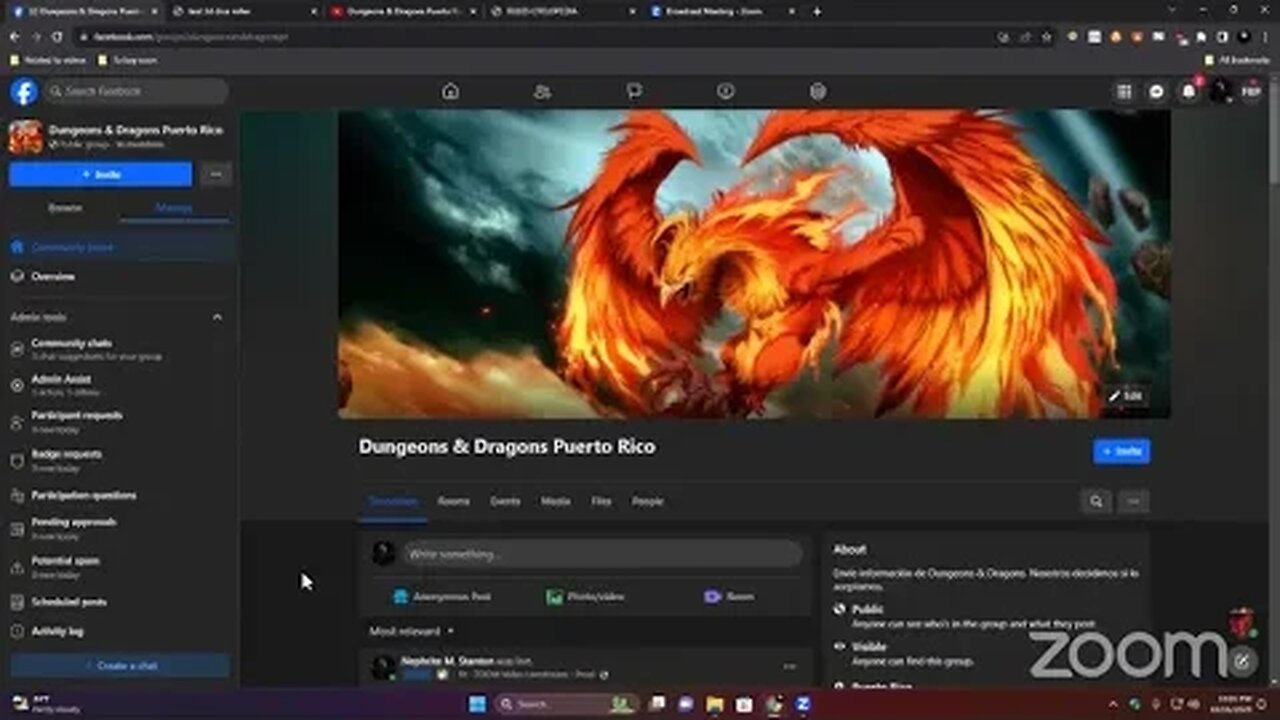The width and height of the screenshot is (1280, 720).
Task: Select the Media tab
Action: point(555,501)
